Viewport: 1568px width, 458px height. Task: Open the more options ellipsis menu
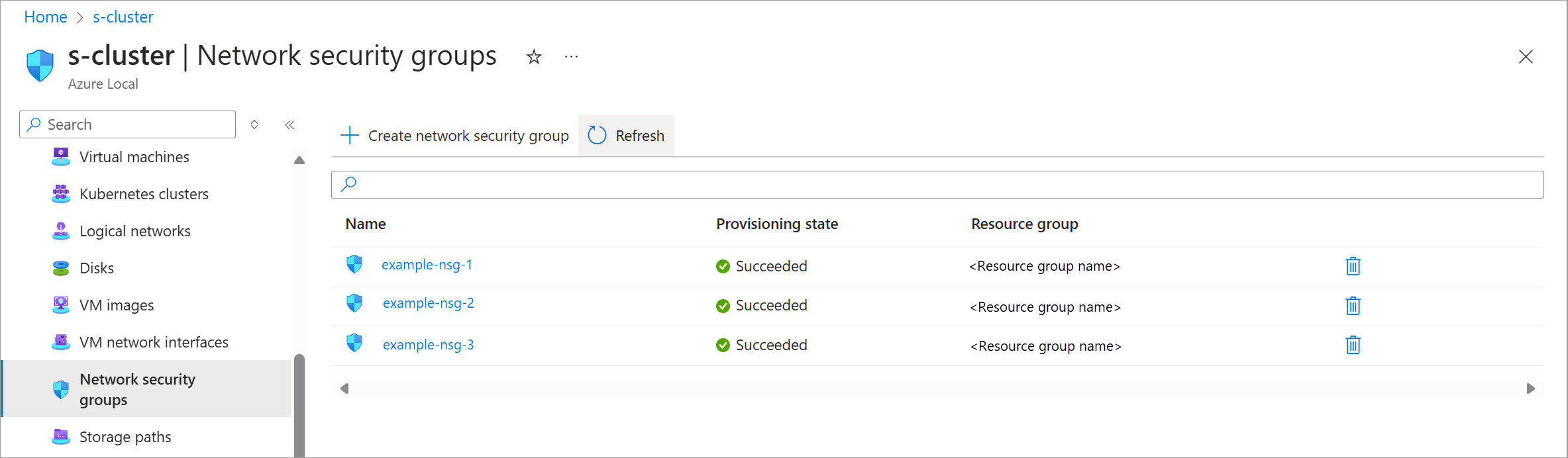[571, 58]
